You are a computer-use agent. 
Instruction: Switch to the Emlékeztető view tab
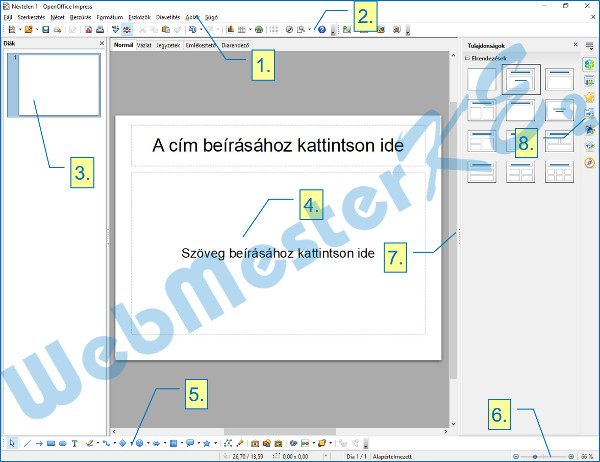(x=201, y=45)
